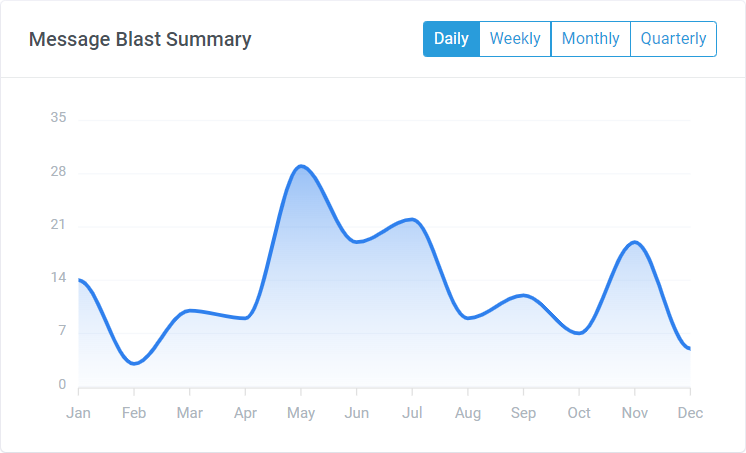
Task: Click the Dec label on the x-axis
Action: point(690,413)
